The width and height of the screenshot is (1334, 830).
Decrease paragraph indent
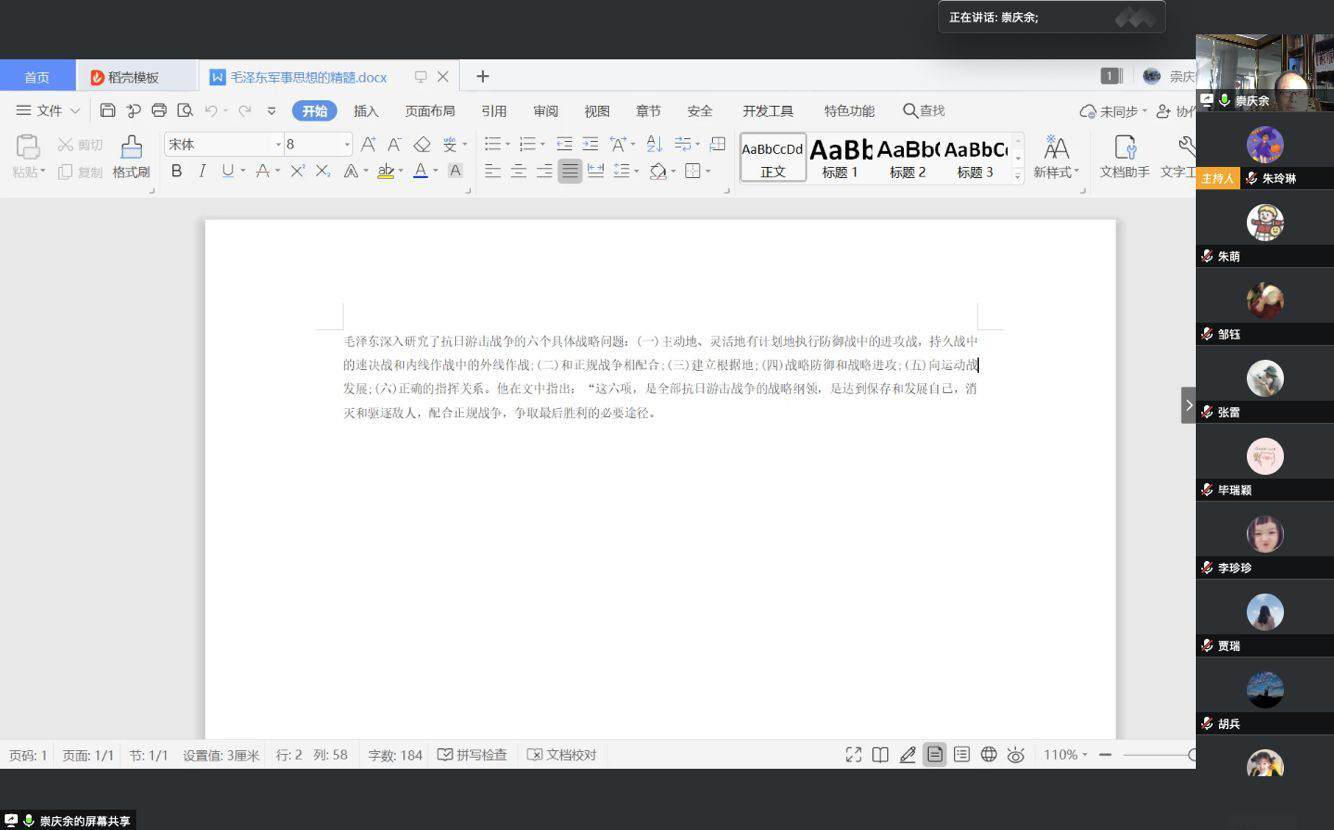coord(564,144)
